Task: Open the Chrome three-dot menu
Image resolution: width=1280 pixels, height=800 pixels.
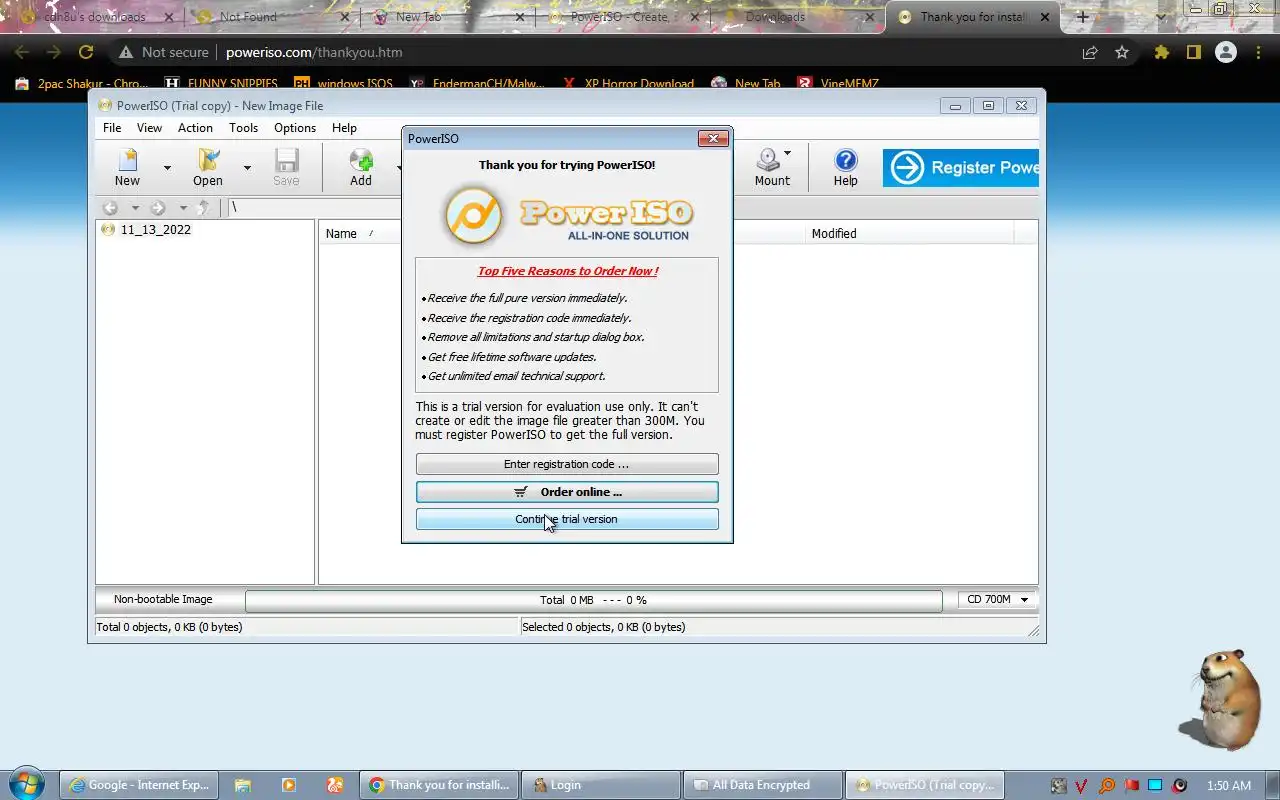Action: click(x=1259, y=52)
